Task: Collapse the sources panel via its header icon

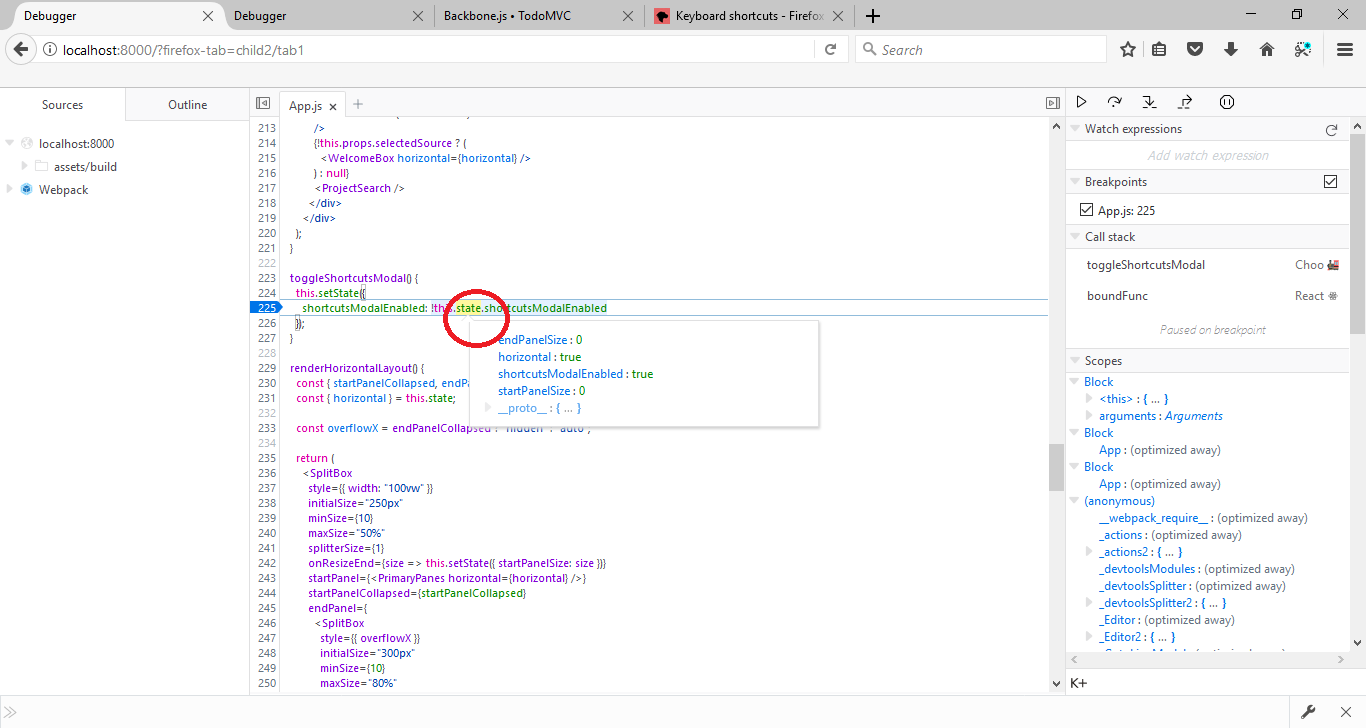Action: (x=263, y=103)
